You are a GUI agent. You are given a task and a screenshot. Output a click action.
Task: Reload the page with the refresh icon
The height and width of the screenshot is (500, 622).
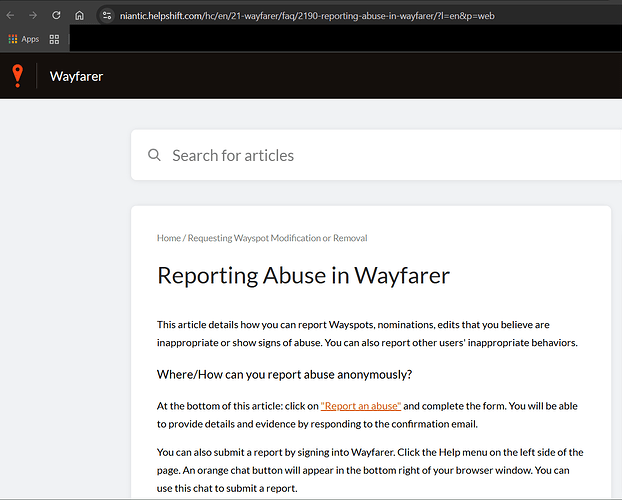click(x=56, y=15)
